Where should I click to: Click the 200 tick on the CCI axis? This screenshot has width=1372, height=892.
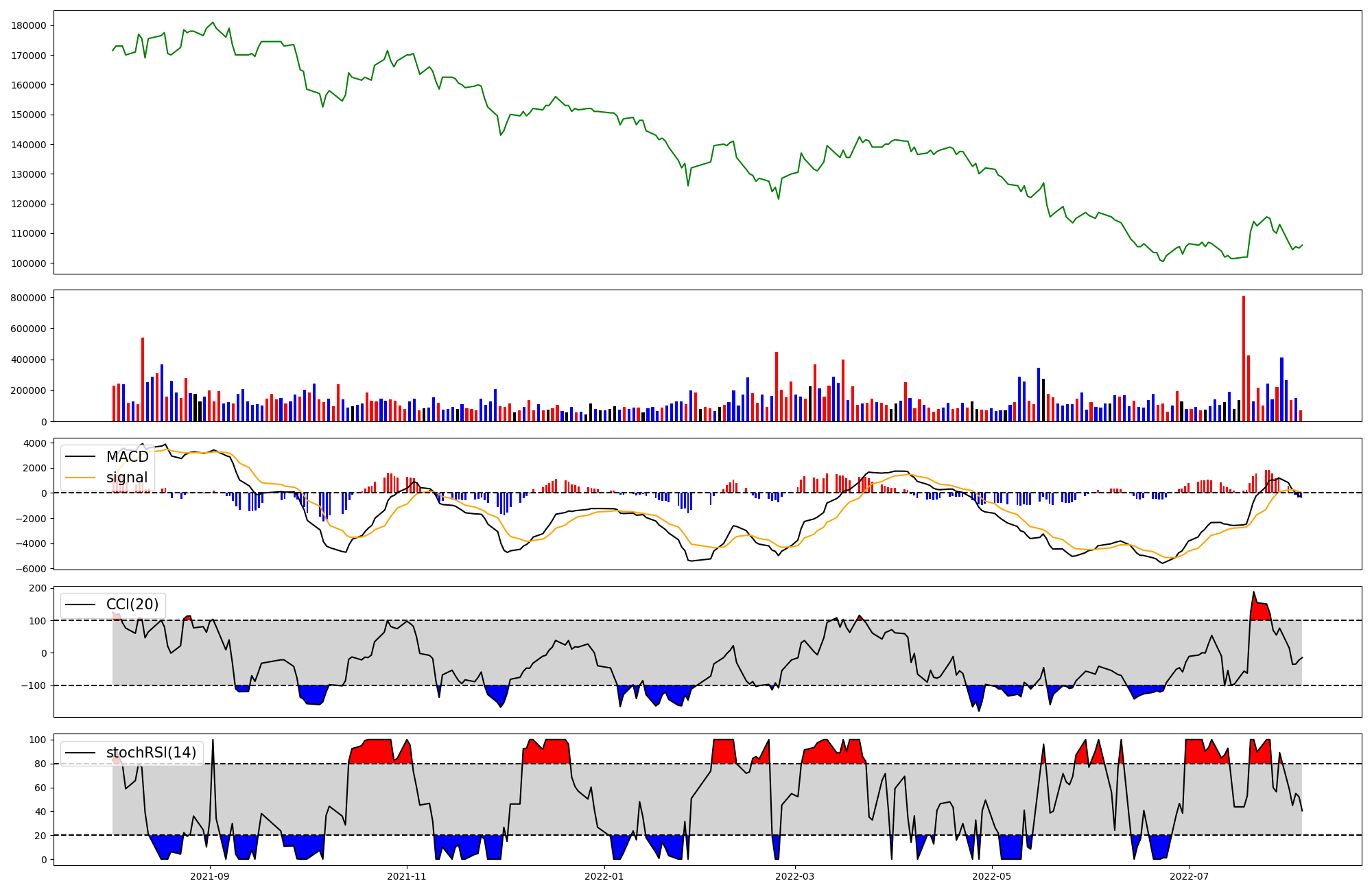point(38,588)
